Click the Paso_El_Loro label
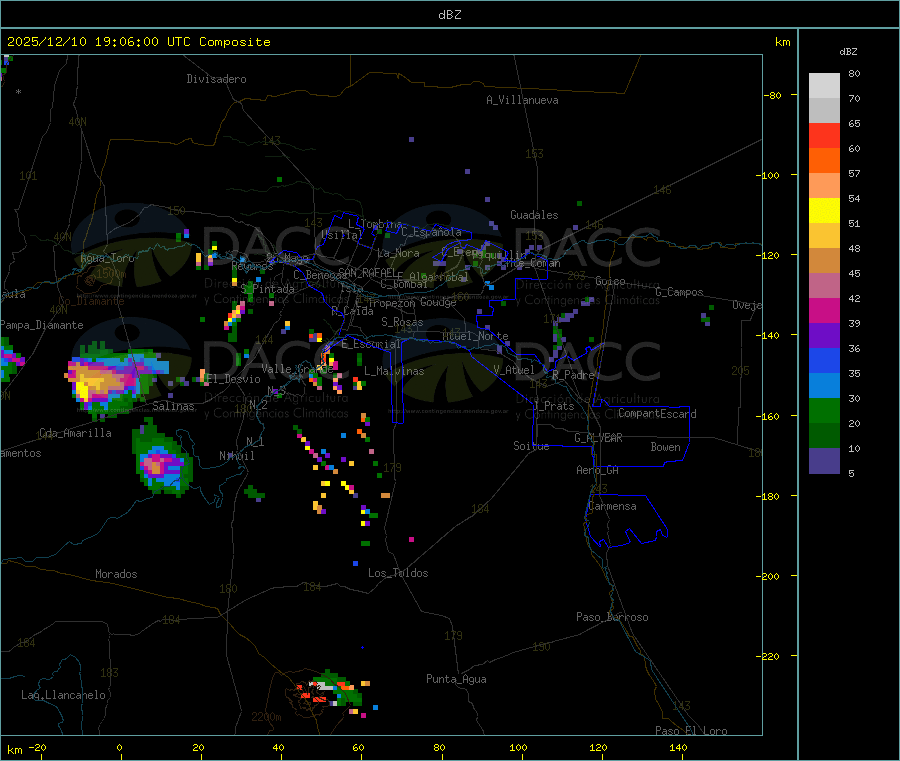Screen dimensions: 900x761 [691, 731]
